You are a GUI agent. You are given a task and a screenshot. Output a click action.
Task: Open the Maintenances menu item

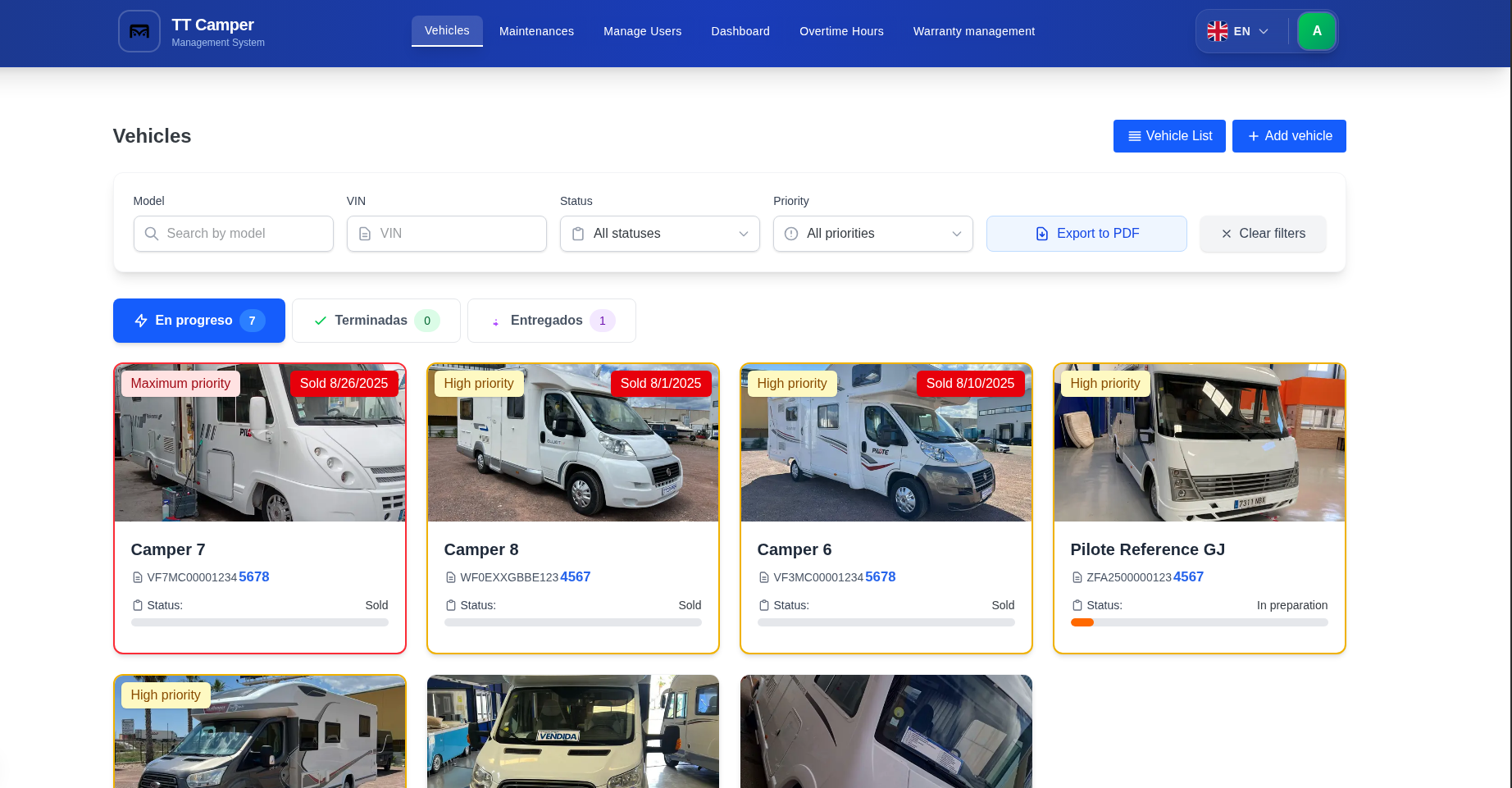[536, 31]
